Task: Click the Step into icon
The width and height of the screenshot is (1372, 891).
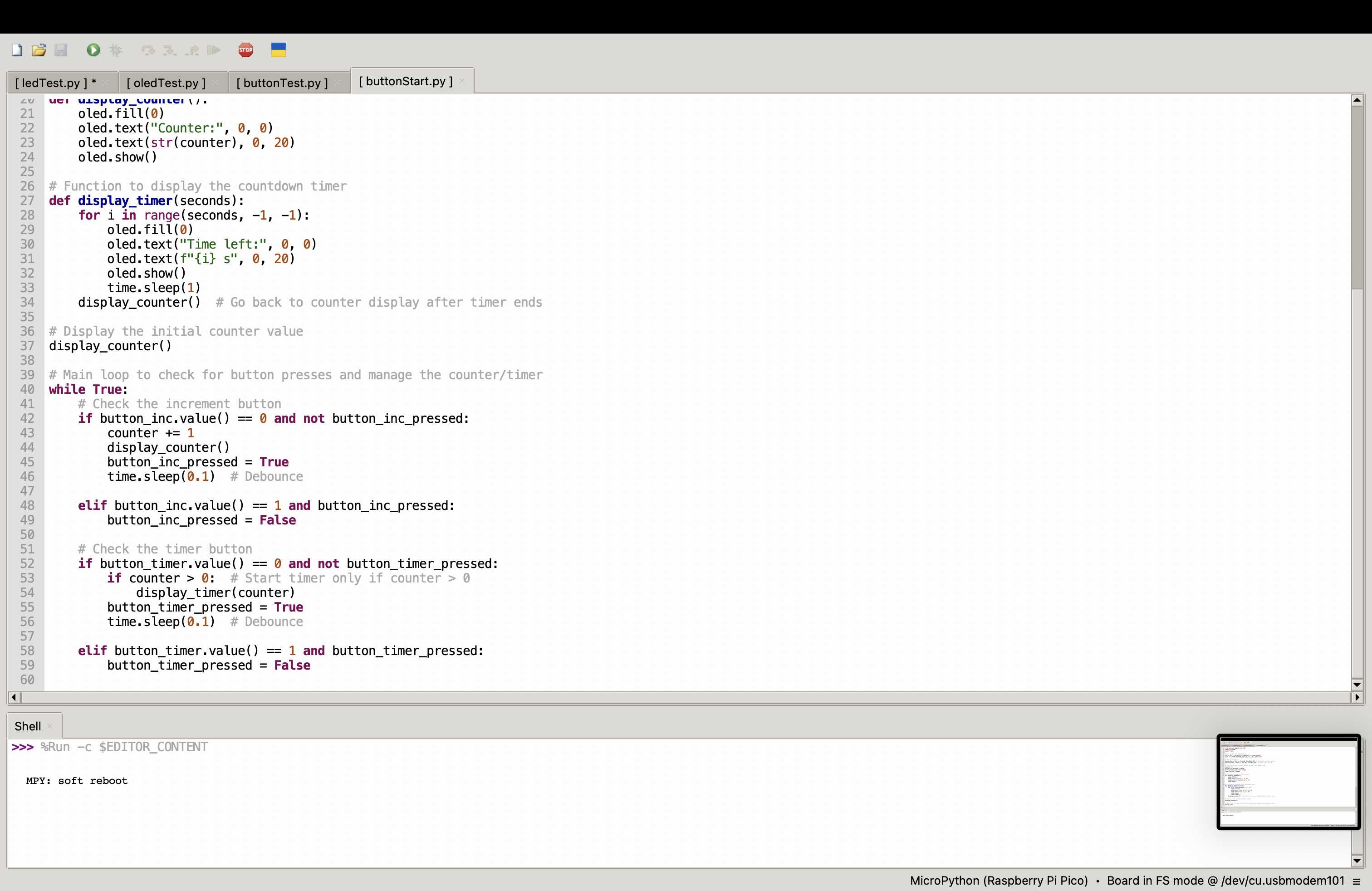Action: (x=169, y=50)
